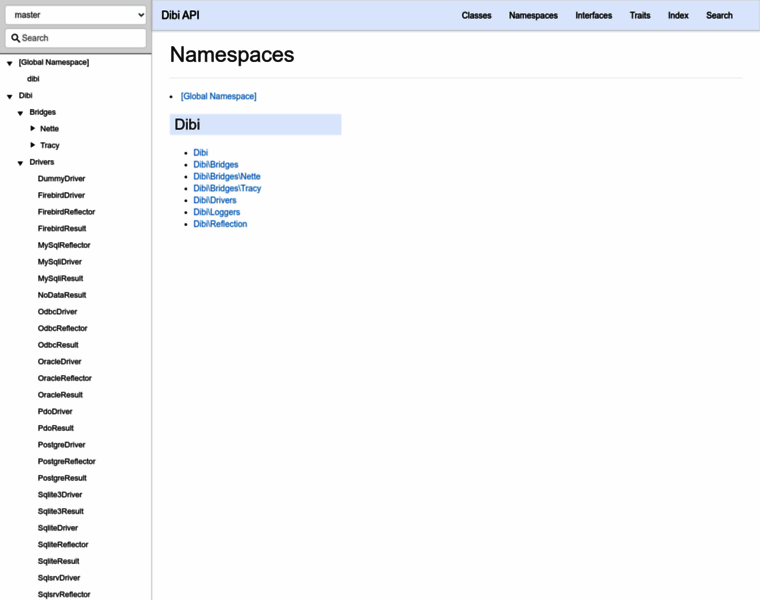Open Interfaces in top navigation
760x600 pixels.
pyautogui.click(x=593, y=16)
